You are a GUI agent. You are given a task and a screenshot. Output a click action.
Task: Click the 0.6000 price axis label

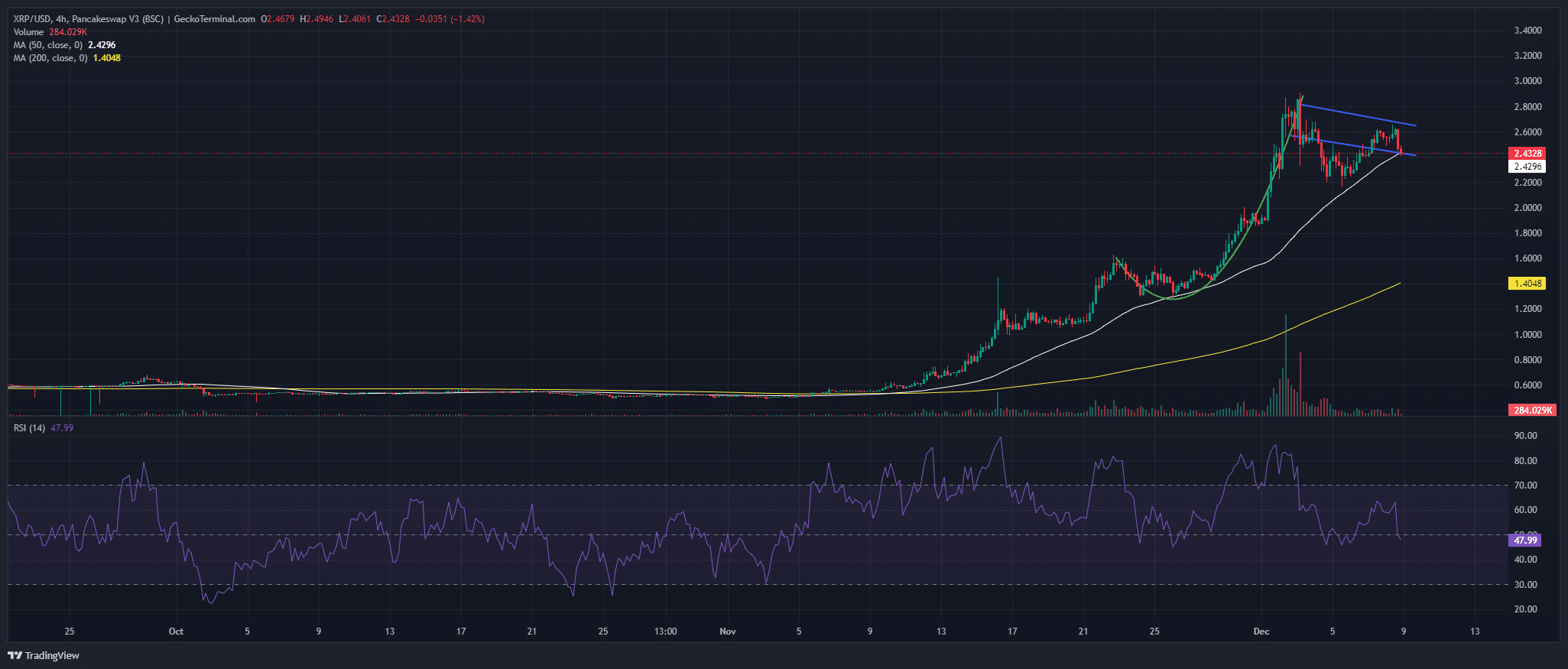pyautogui.click(x=1527, y=385)
